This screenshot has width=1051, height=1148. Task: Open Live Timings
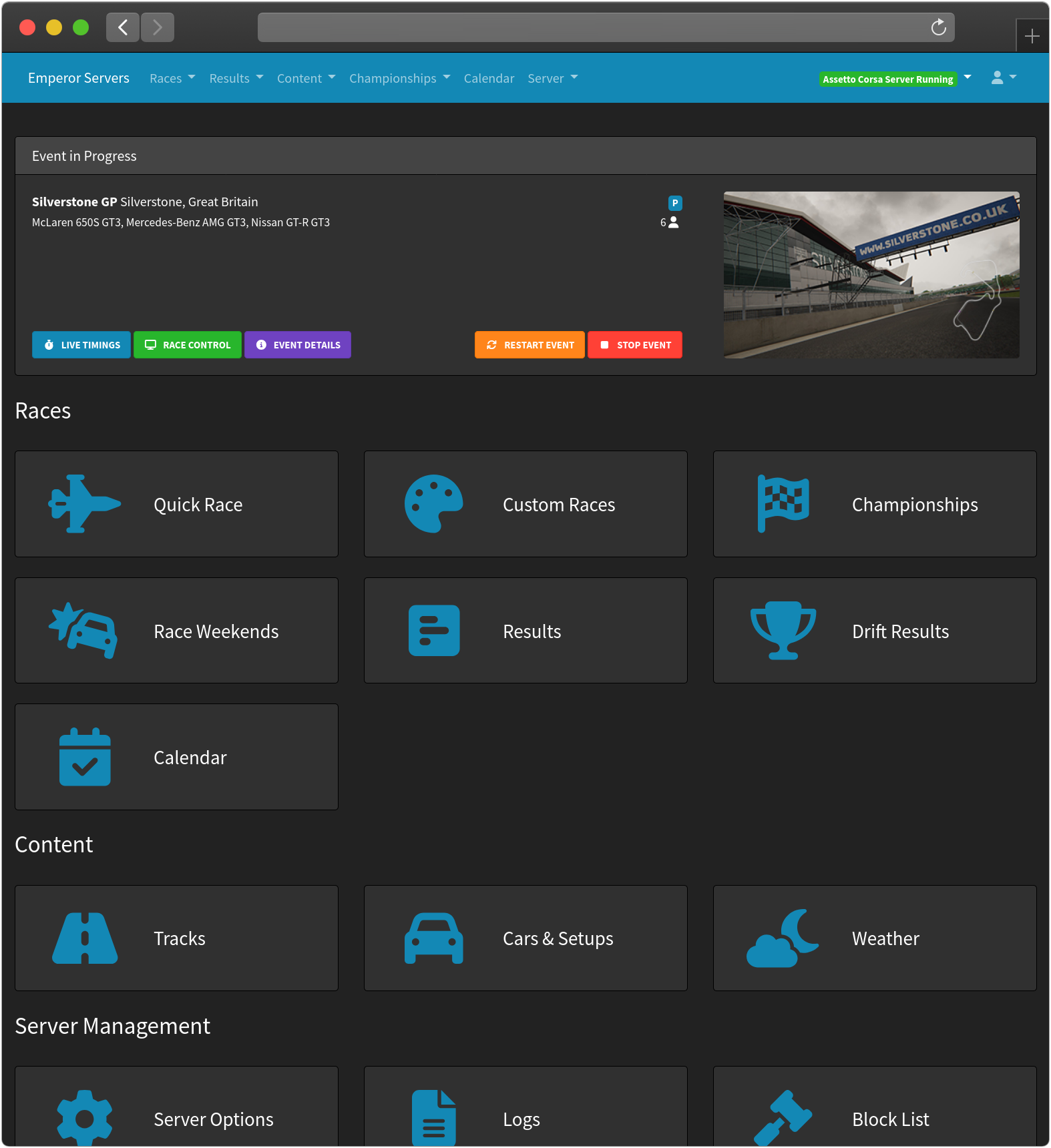(81, 345)
